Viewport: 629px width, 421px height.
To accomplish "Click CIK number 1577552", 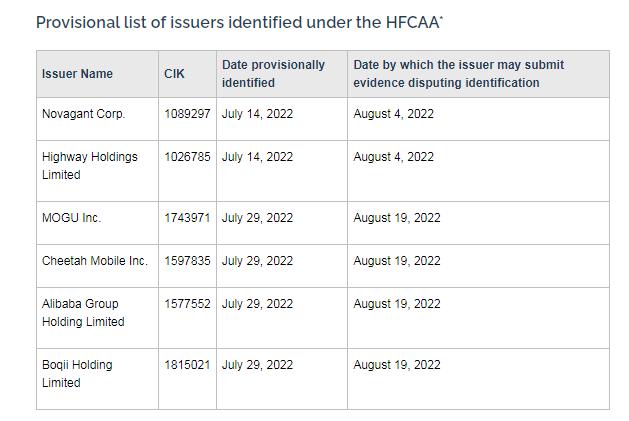I will pyautogui.click(x=187, y=304).
